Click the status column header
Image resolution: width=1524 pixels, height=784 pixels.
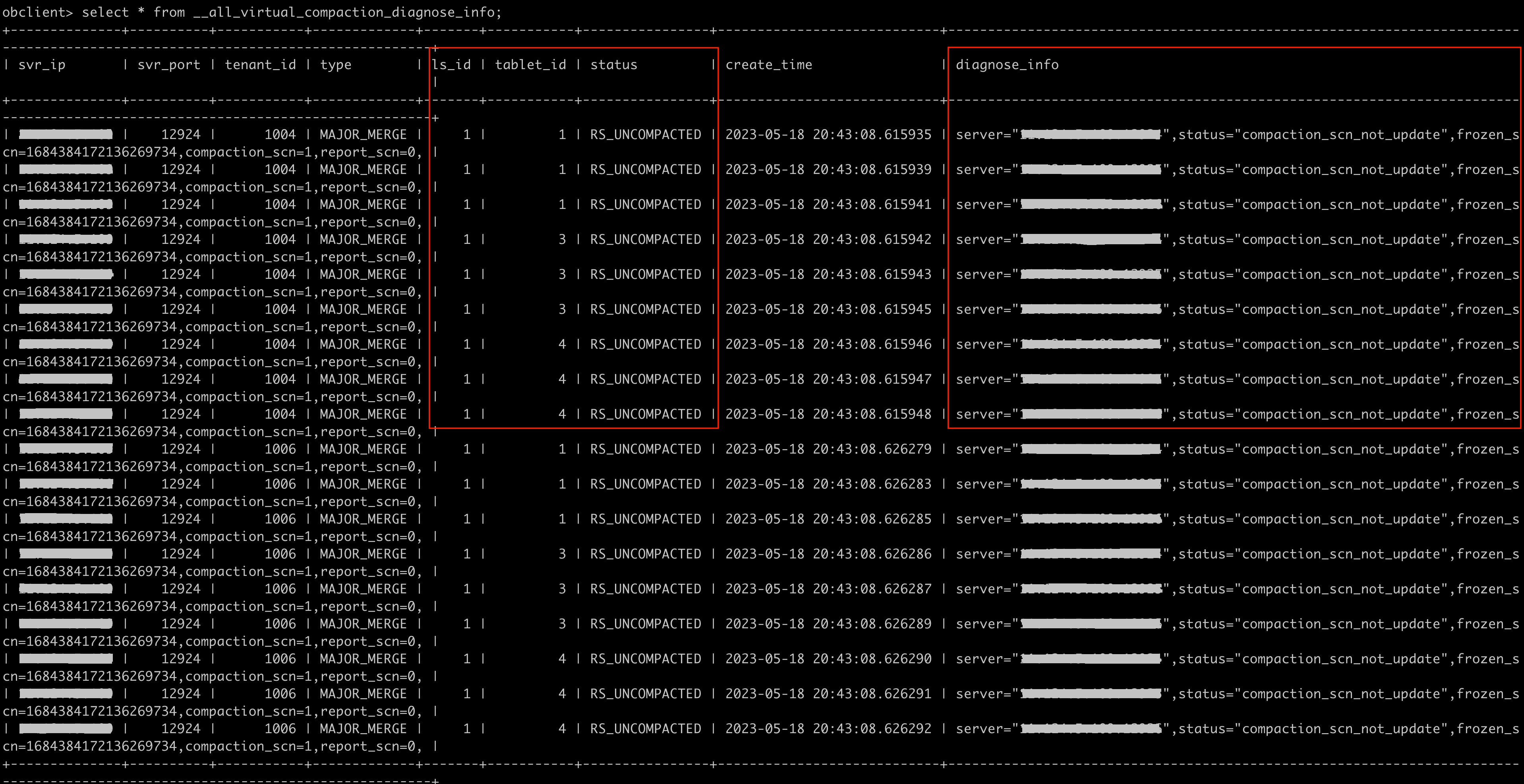[613, 65]
